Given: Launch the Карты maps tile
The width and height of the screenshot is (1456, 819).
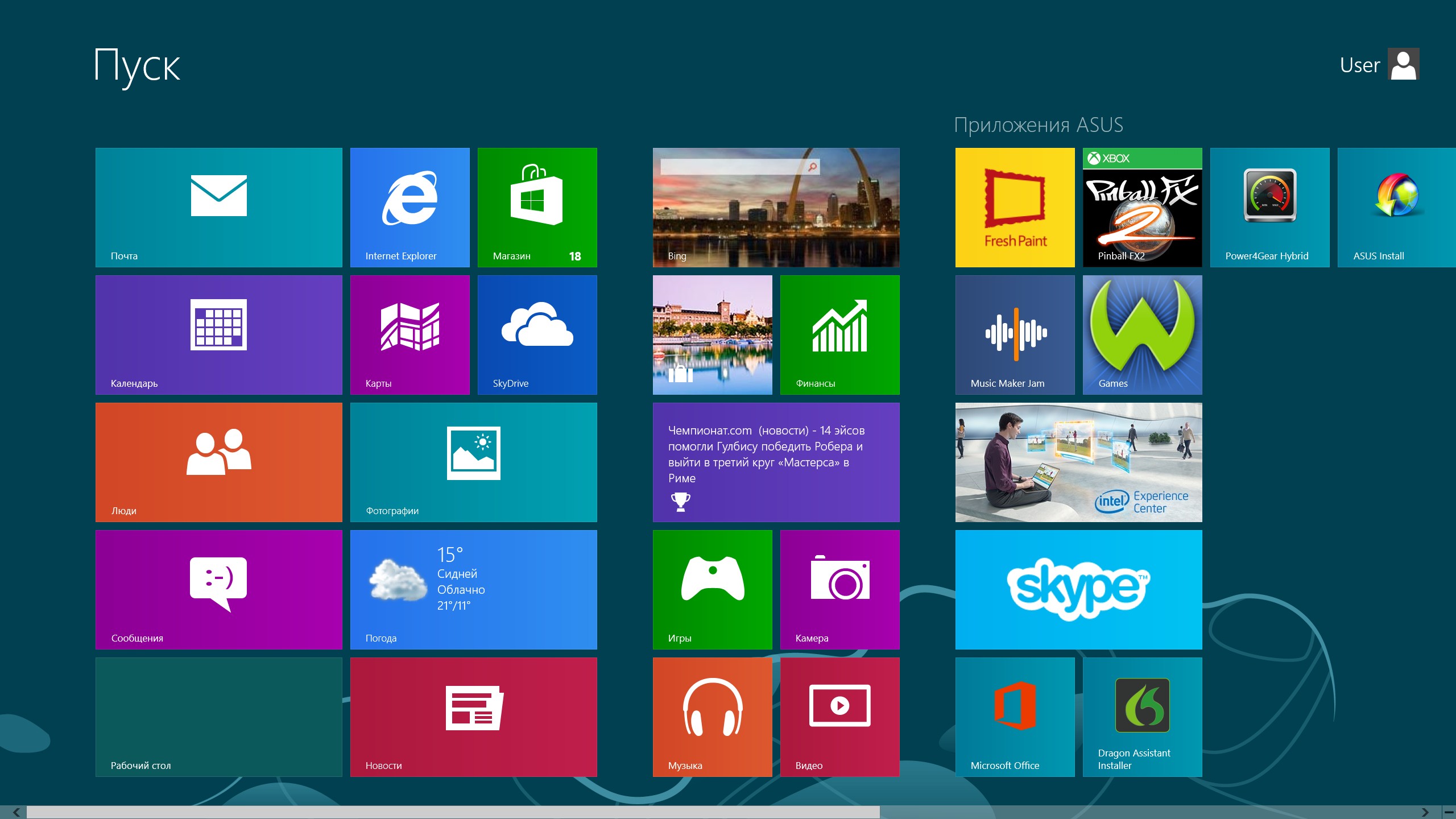Looking at the screenshot, I should pos(409,335).
